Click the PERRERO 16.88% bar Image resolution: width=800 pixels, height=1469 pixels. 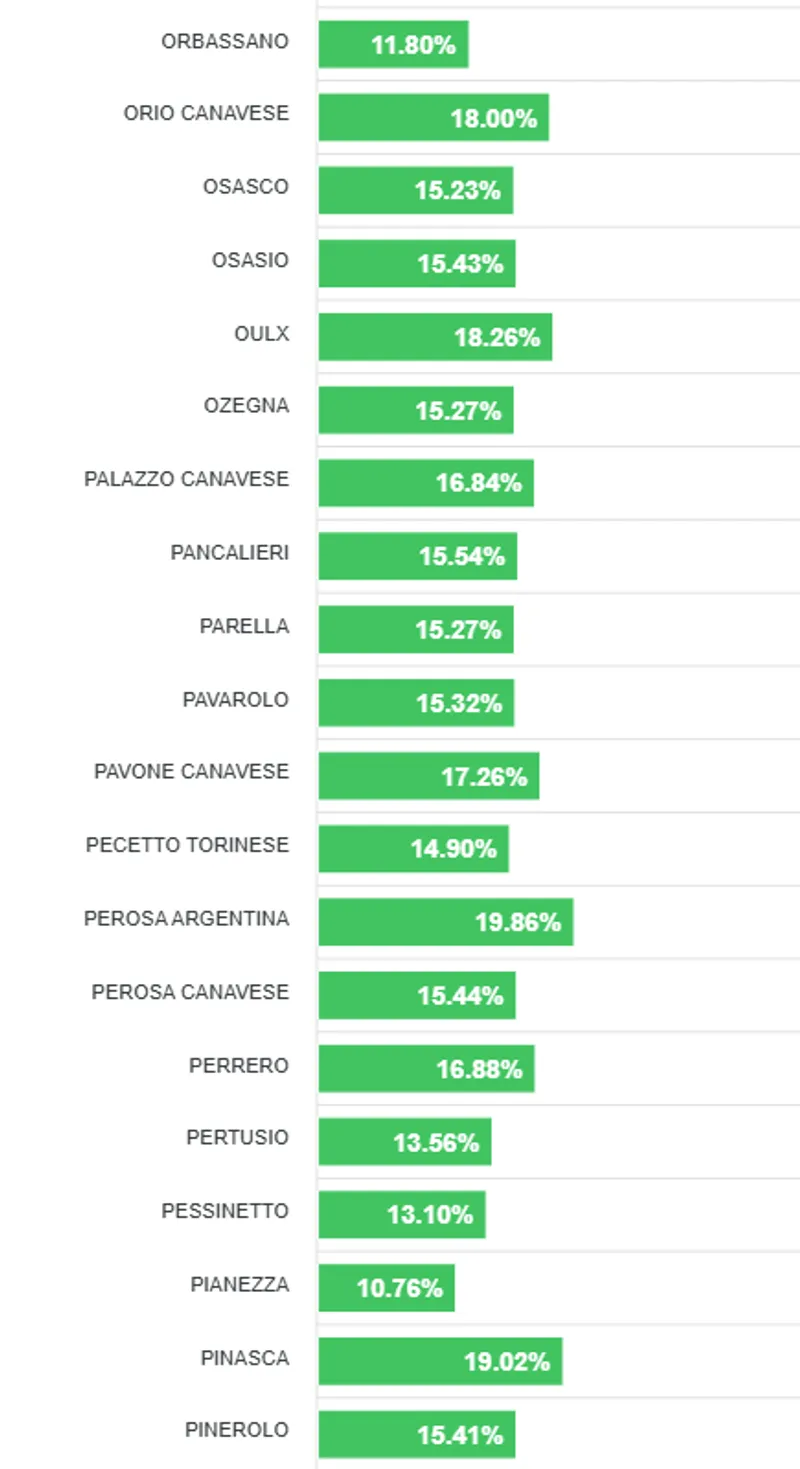[426, 1069]
